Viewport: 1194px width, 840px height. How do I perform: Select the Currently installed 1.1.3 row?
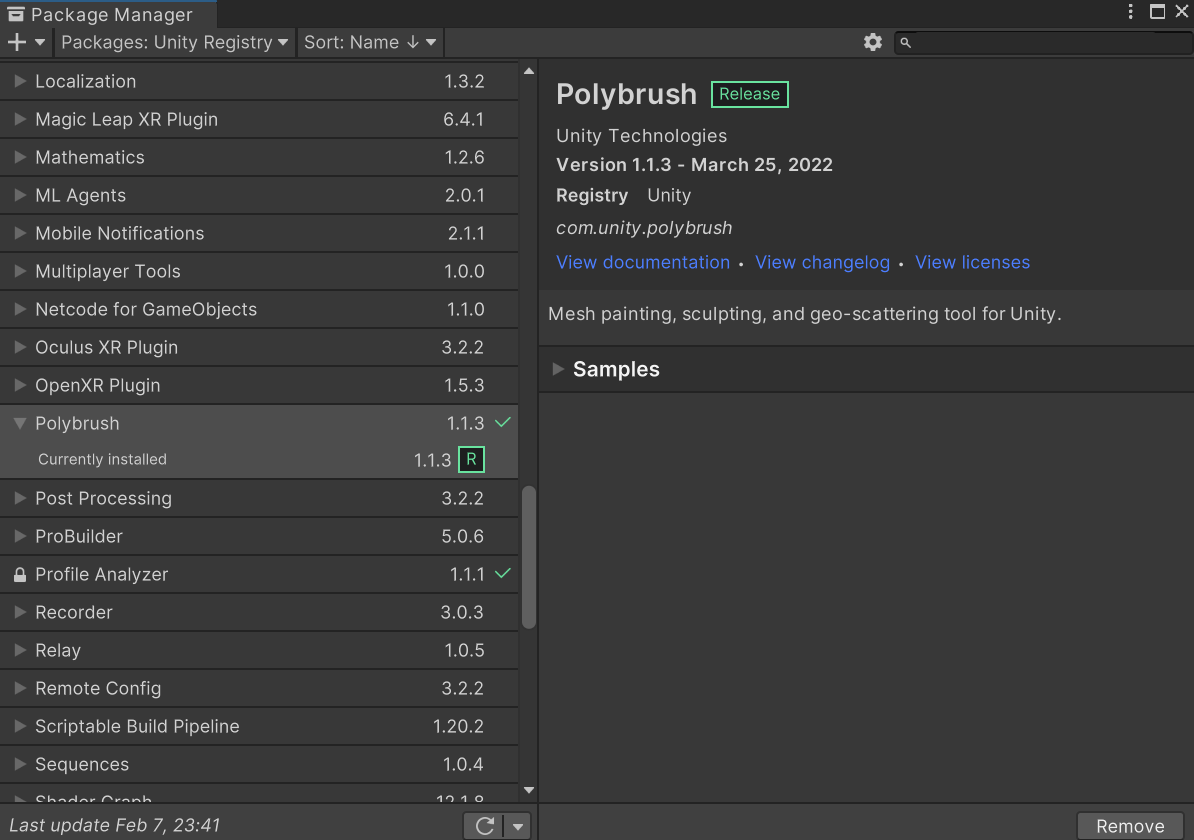(259, 460)
